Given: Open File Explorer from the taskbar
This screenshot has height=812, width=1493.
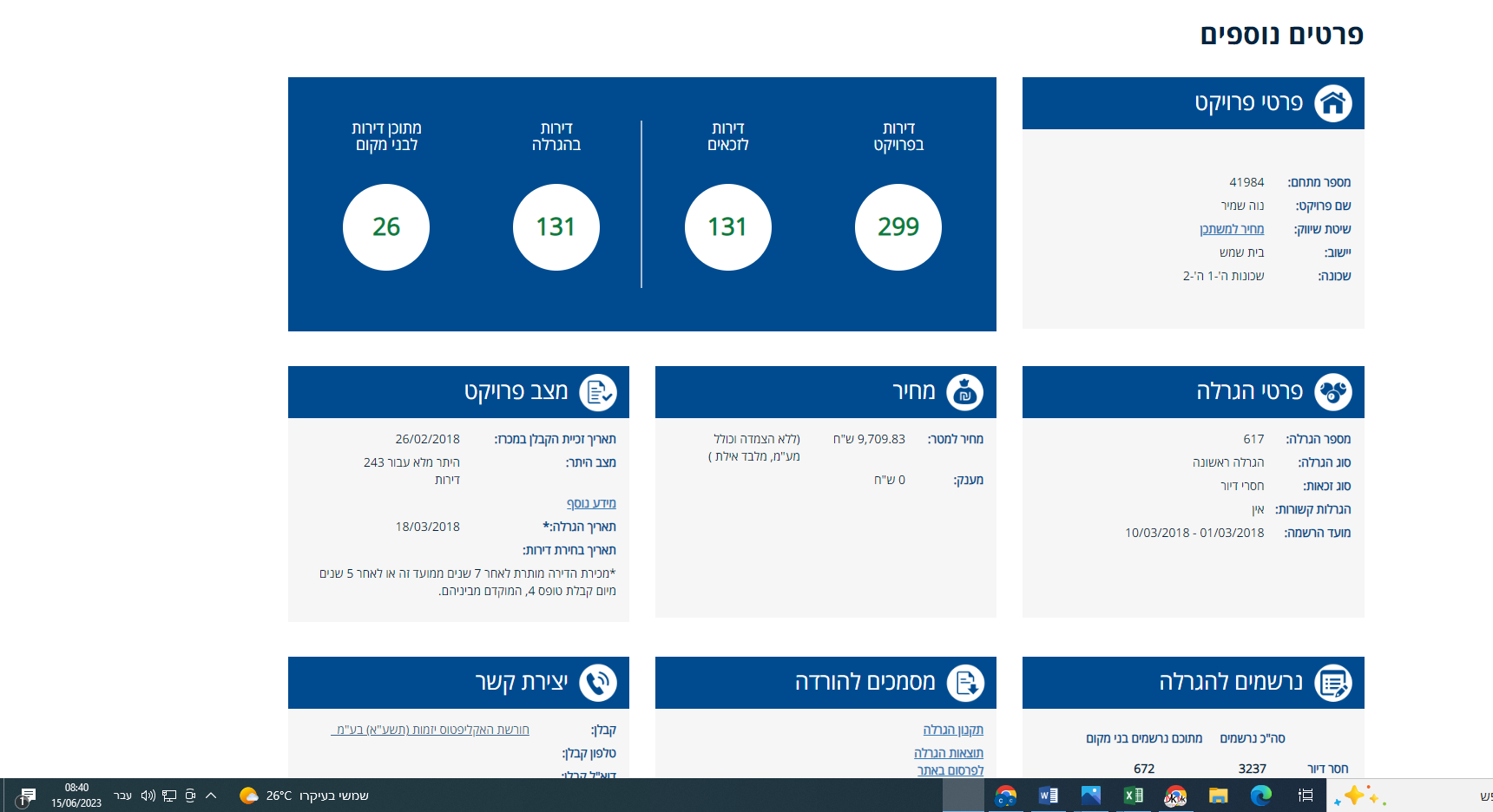Looking at the screenshot, I should [x=1219, y=796].
